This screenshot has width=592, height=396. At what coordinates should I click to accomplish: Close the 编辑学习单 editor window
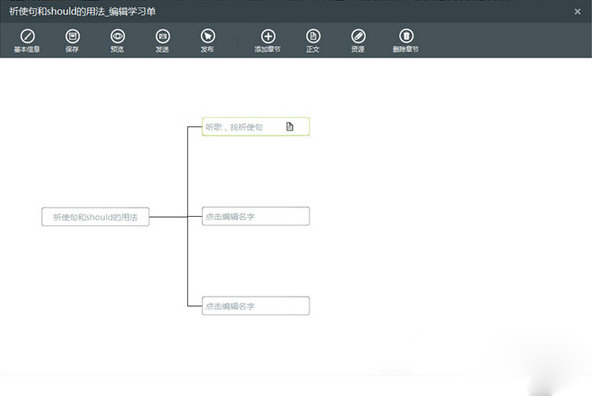pyautogui.click(x=577, y=12)
